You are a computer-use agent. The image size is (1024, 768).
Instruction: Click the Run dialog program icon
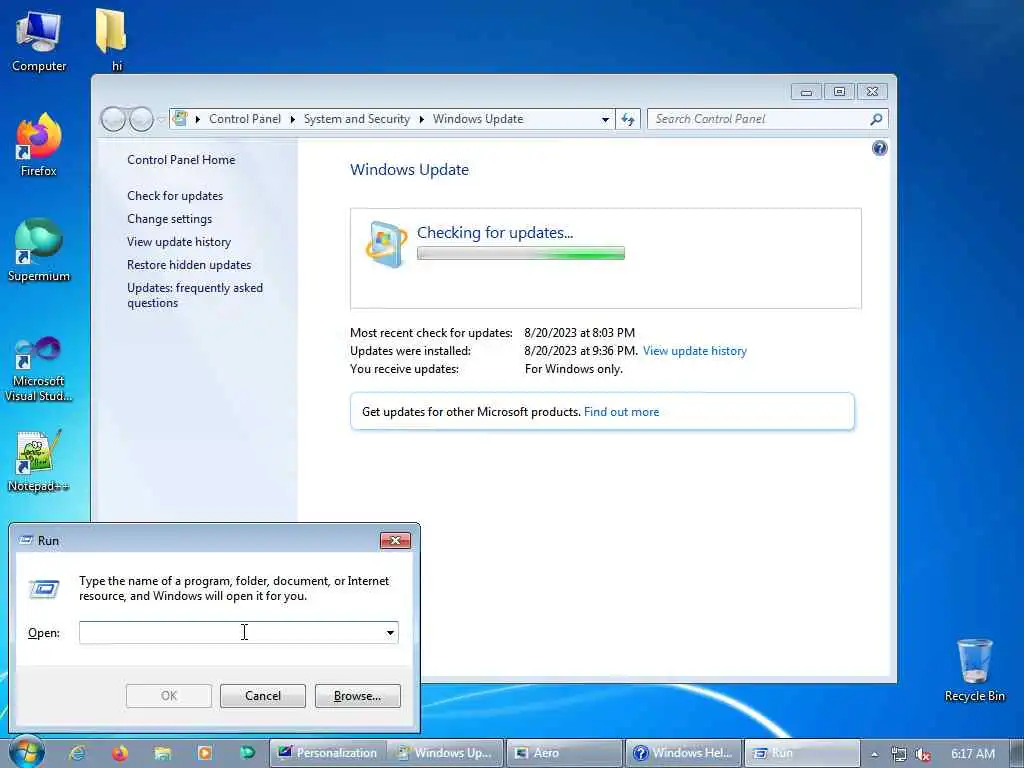point(44,589)
